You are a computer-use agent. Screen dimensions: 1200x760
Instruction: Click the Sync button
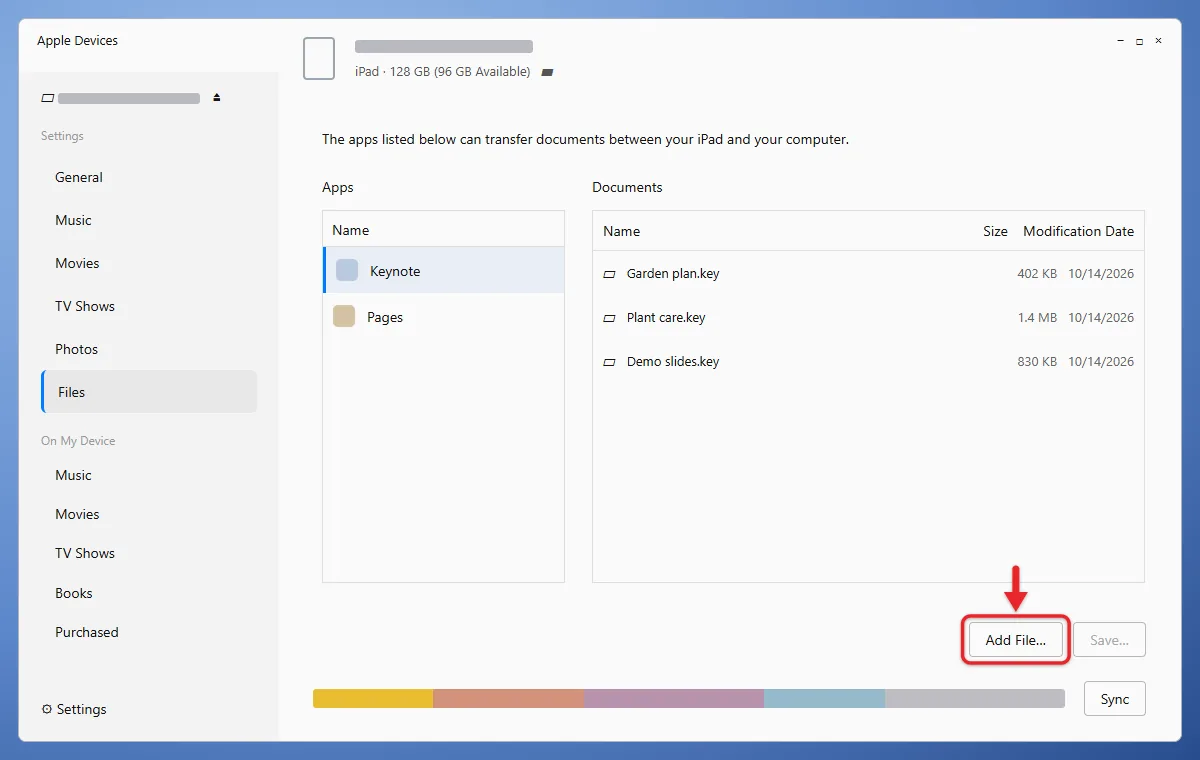click(1115, 699)
